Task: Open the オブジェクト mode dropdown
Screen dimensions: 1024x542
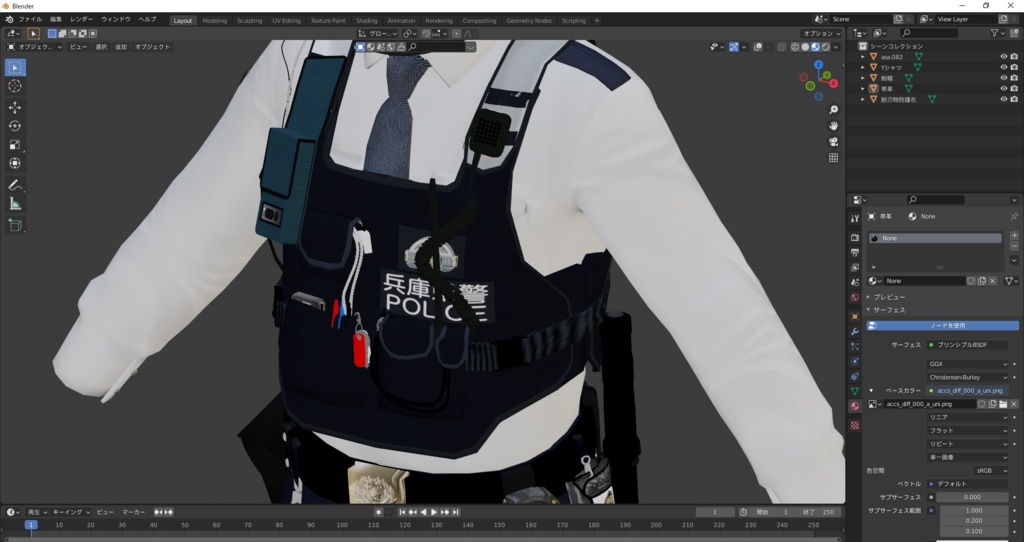Action: [35, 47]
